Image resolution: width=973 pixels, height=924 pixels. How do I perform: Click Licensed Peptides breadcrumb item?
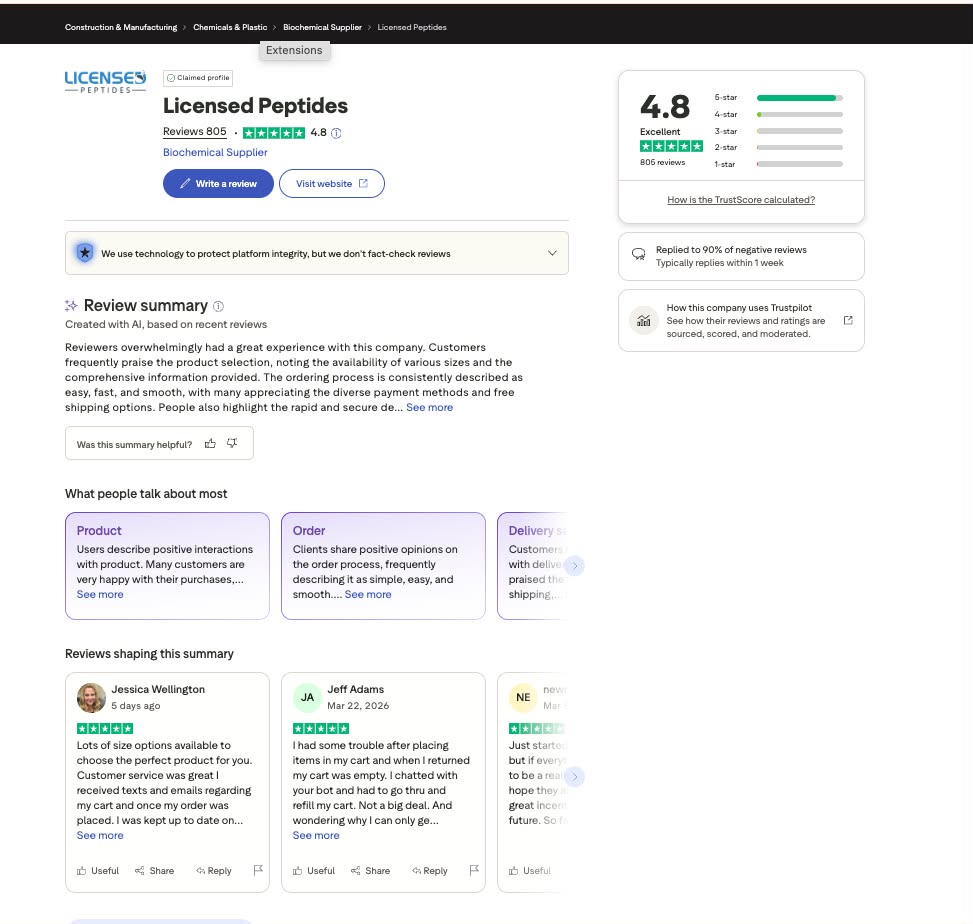(412, 27)
